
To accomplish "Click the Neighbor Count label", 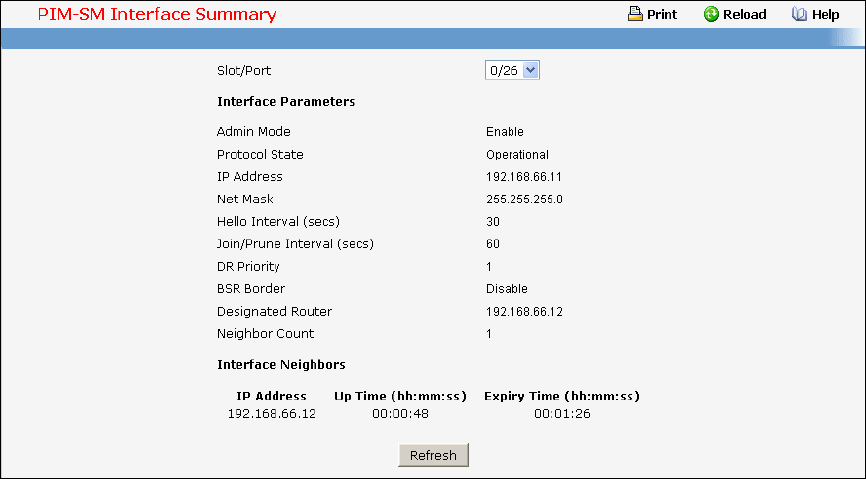I will pos(265,334).
